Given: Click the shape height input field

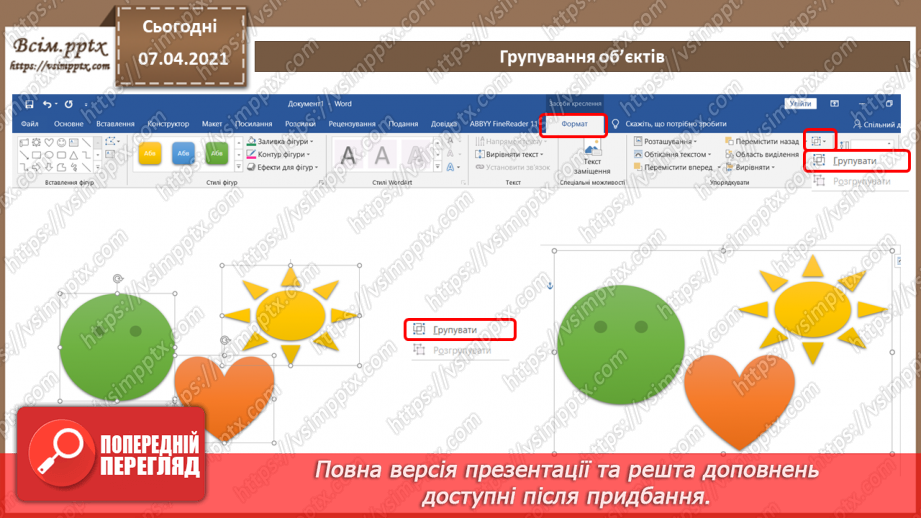Looking at the screenshot, I should coord(872,144).
